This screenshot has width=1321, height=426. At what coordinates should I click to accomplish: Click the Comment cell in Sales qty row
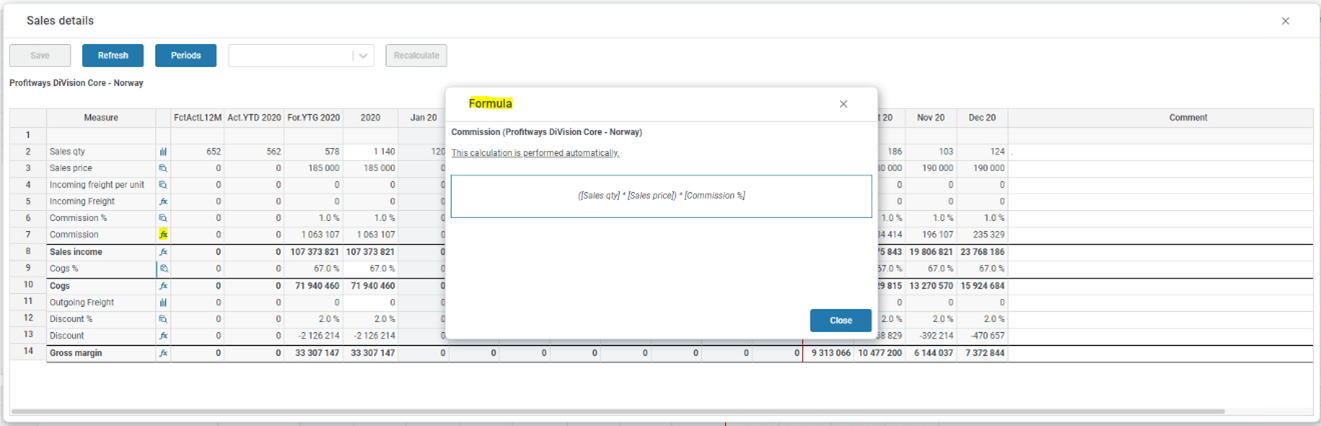coord(1160,151)
